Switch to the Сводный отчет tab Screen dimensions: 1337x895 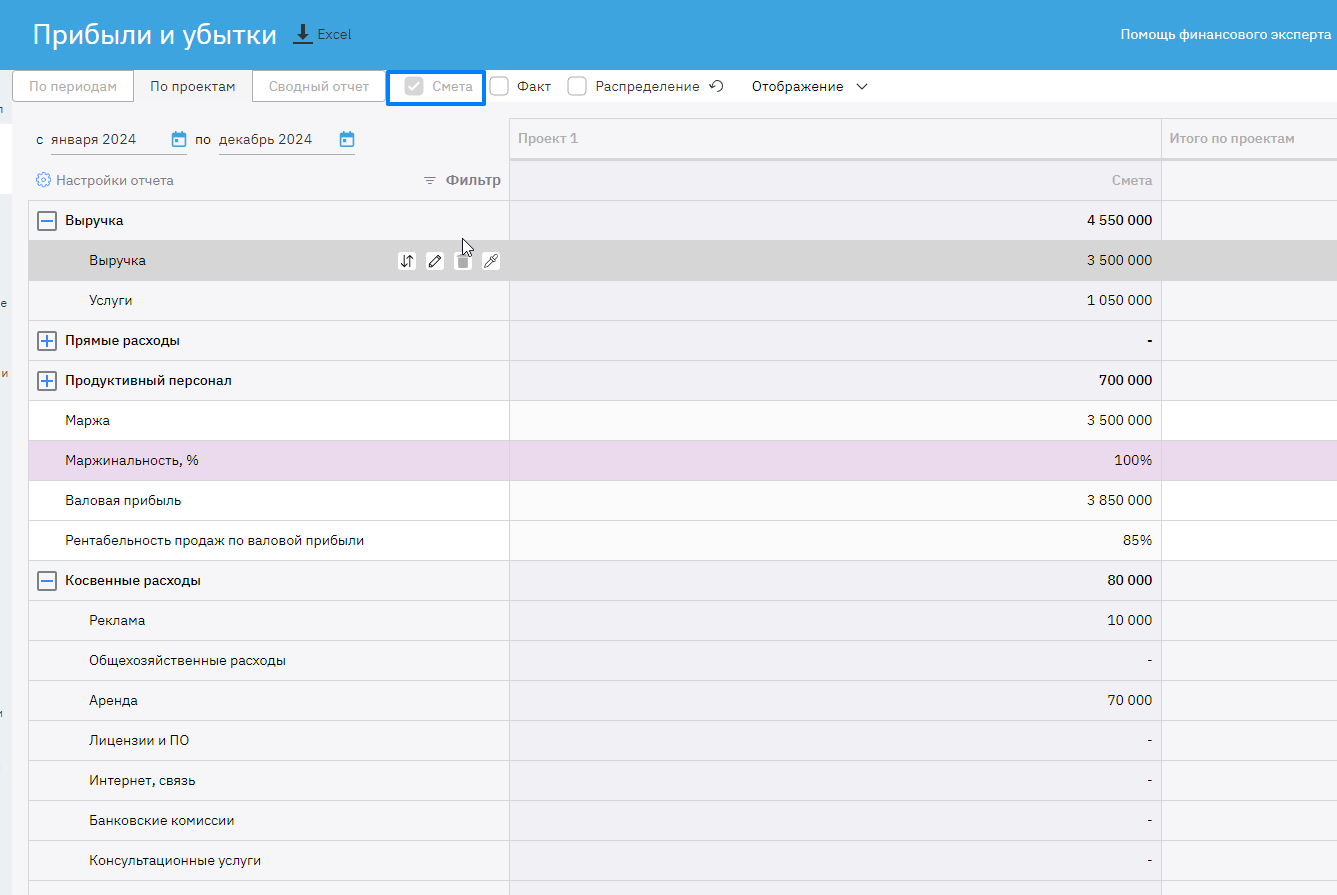[319, 87]
